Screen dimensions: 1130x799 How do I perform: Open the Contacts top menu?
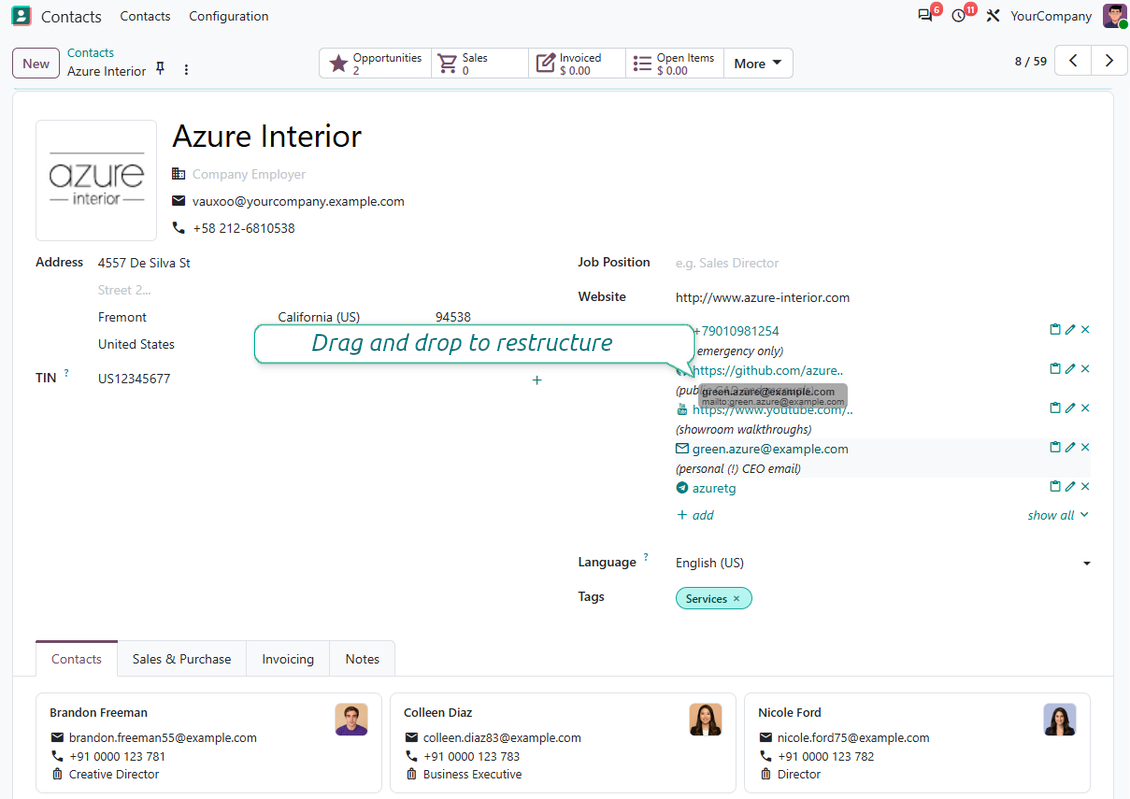click(x=145, y=16)
